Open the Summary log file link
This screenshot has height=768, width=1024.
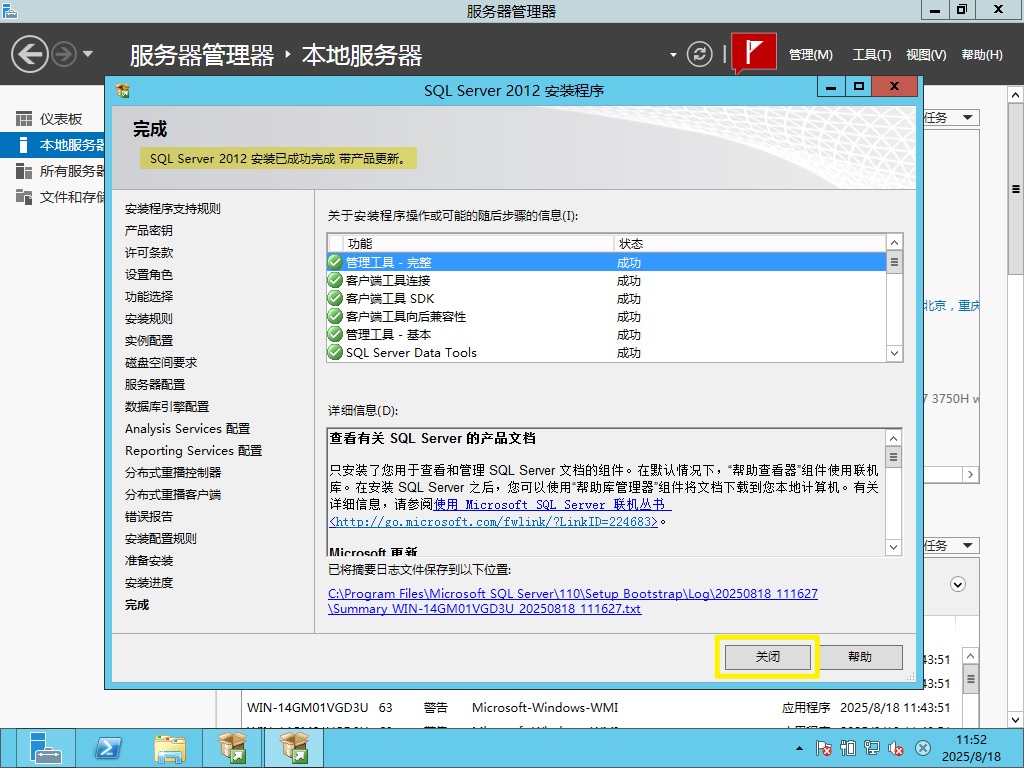573,601
